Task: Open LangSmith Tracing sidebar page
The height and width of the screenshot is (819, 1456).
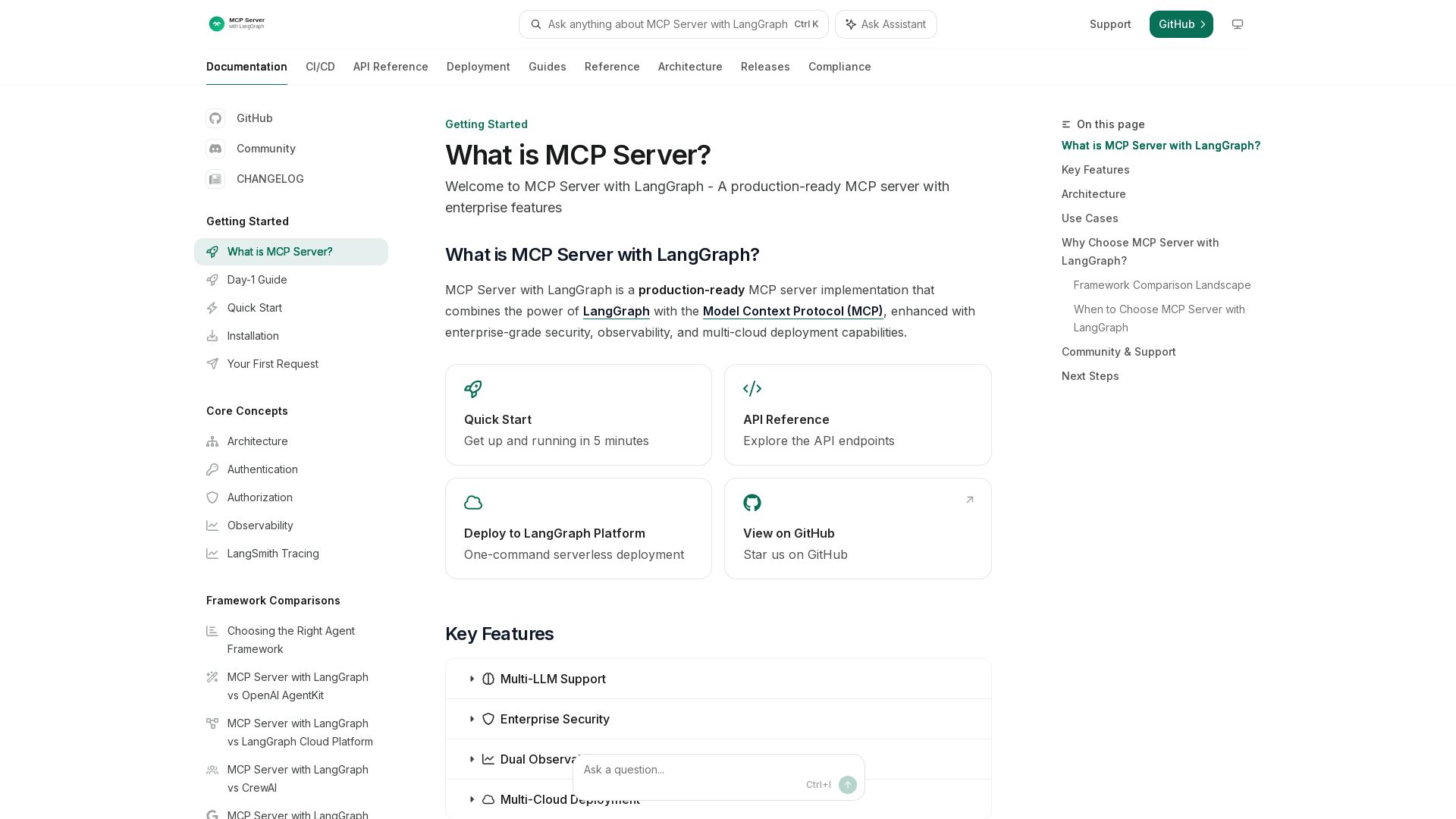Action: click(x=291, y=554)
